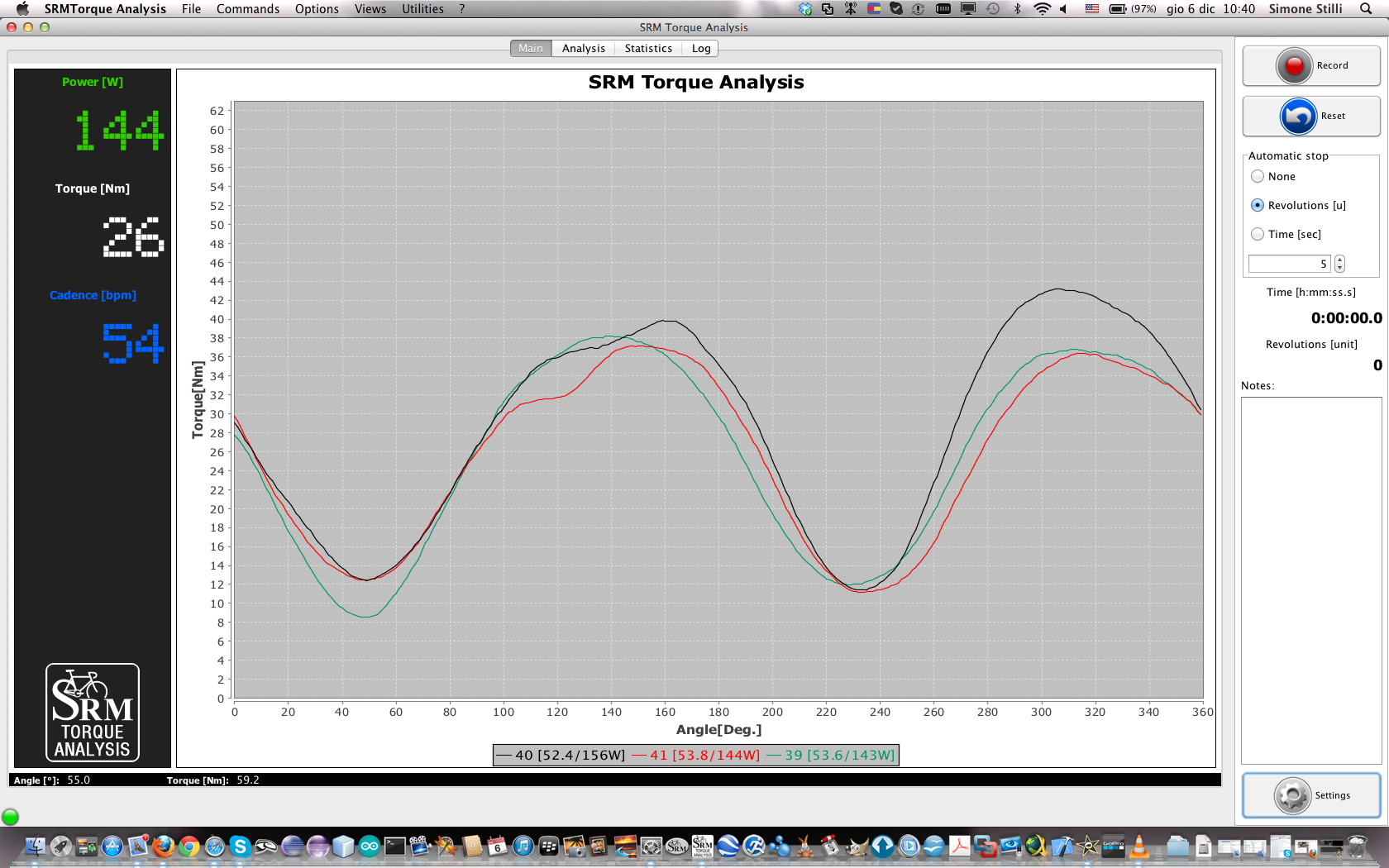
Task: Open the Apple menu
Action: point(22,9)
